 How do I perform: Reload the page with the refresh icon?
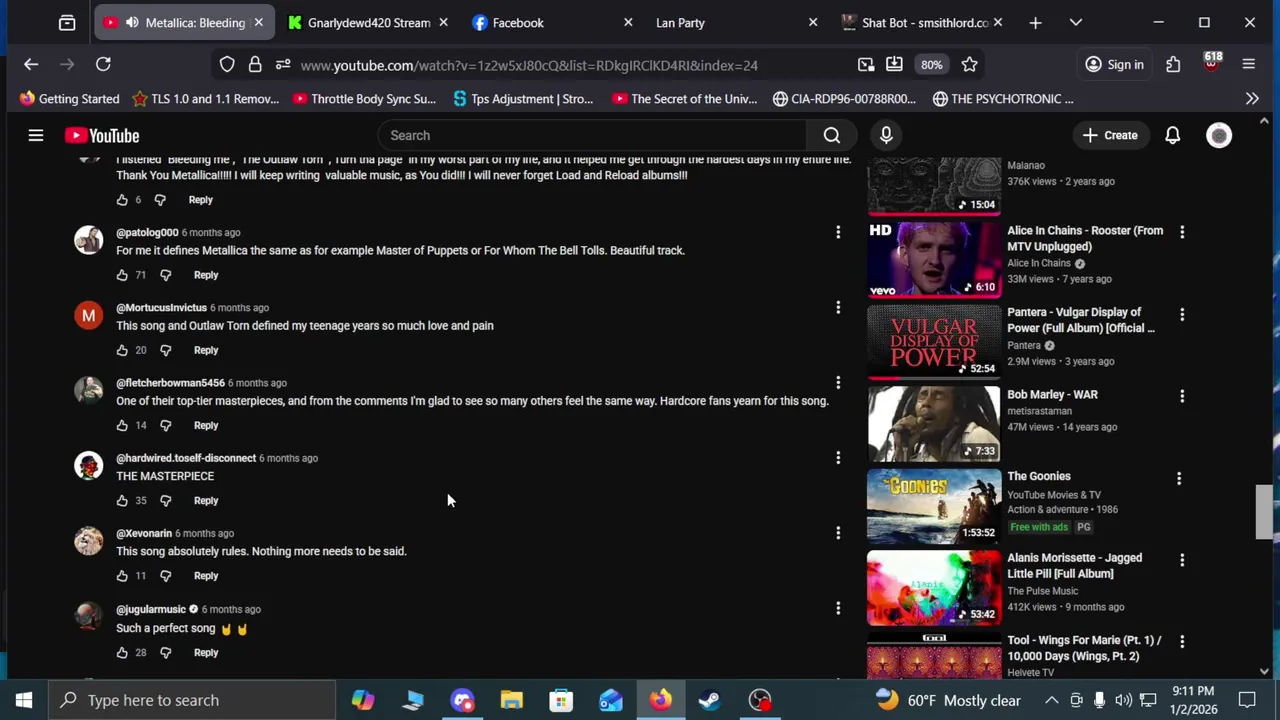tap(103, 64)
